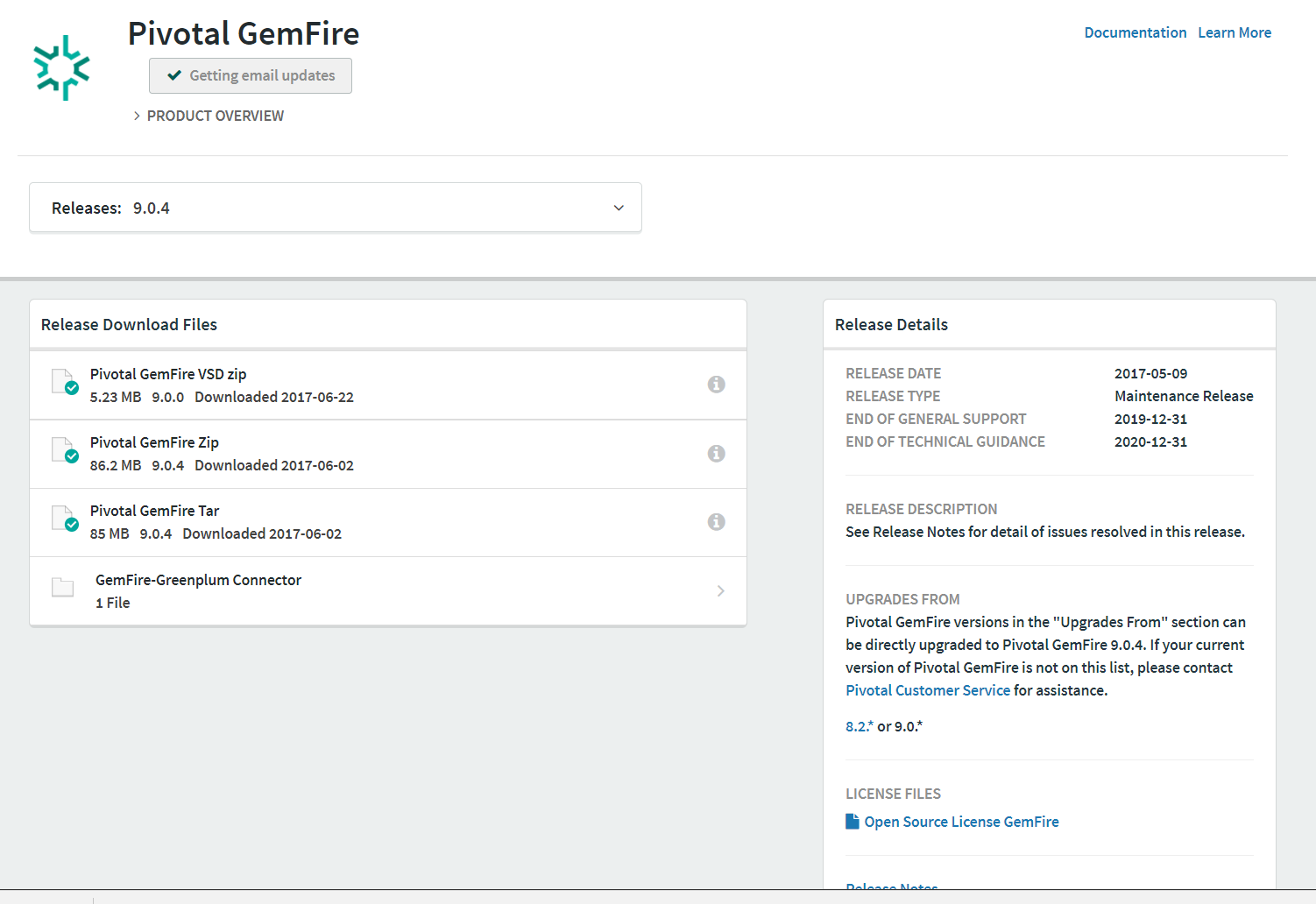
Task: Click the Release Details heading
Action: [x=891, y=324]
